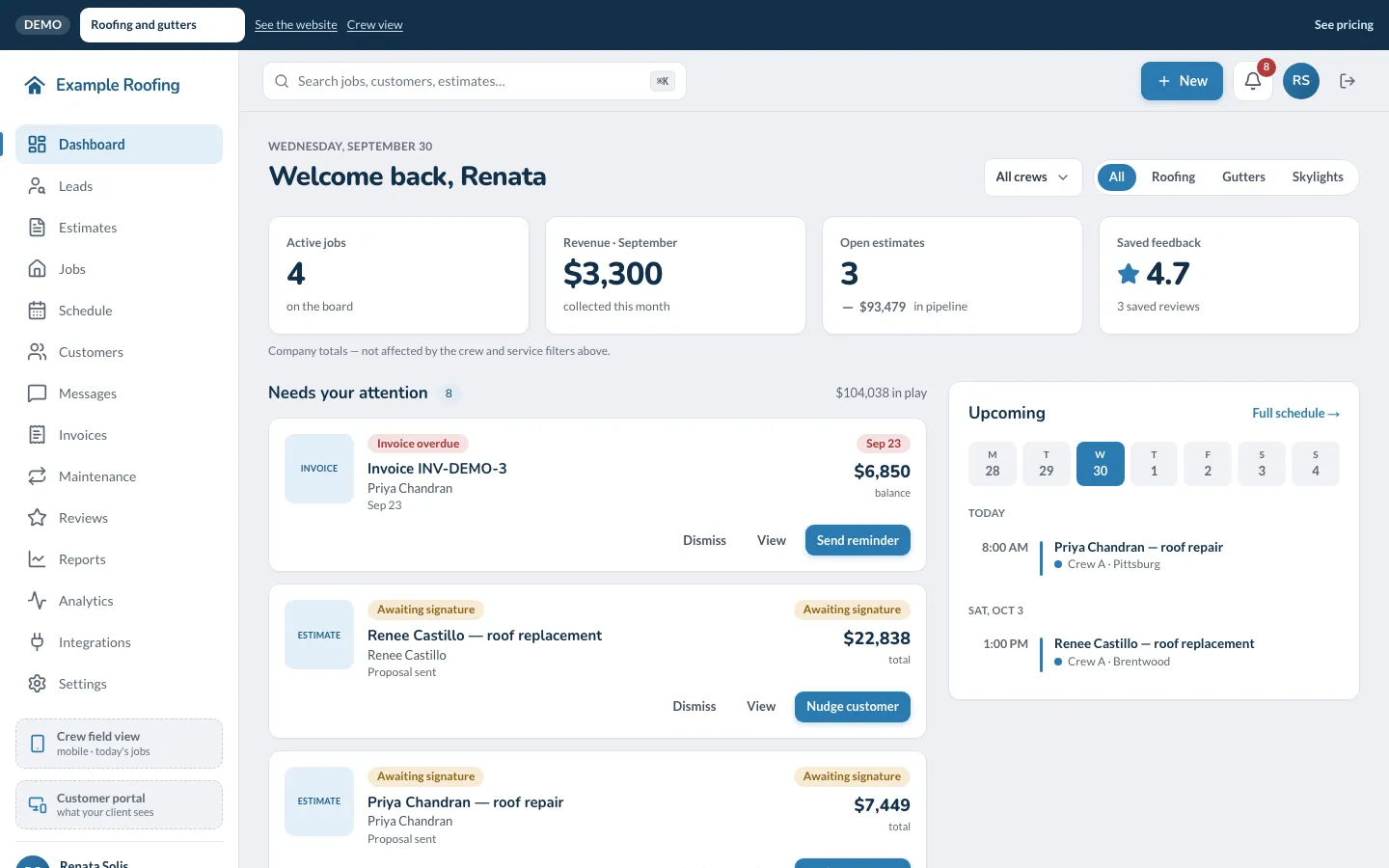Select Friday 2 in Upcoming
1389x868 pixels.
1208,464
